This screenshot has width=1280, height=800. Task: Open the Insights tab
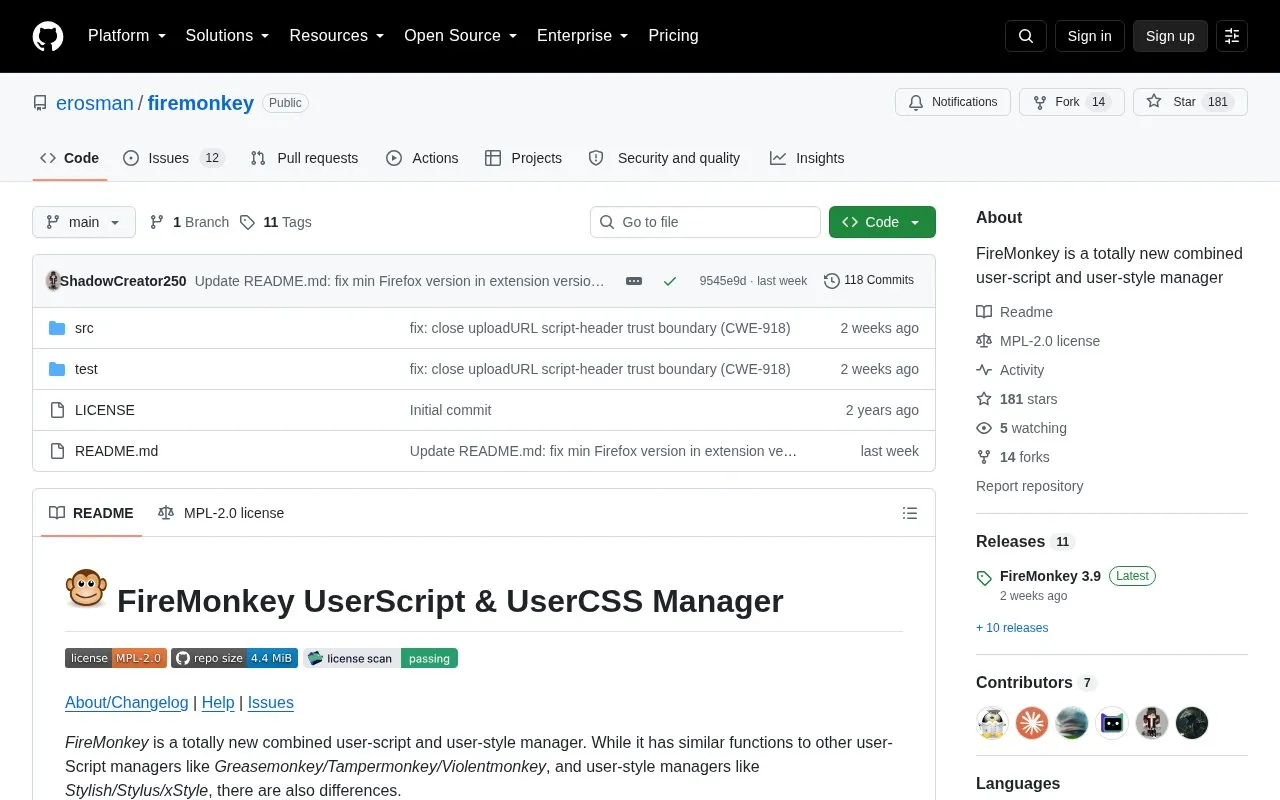[807, 158]
